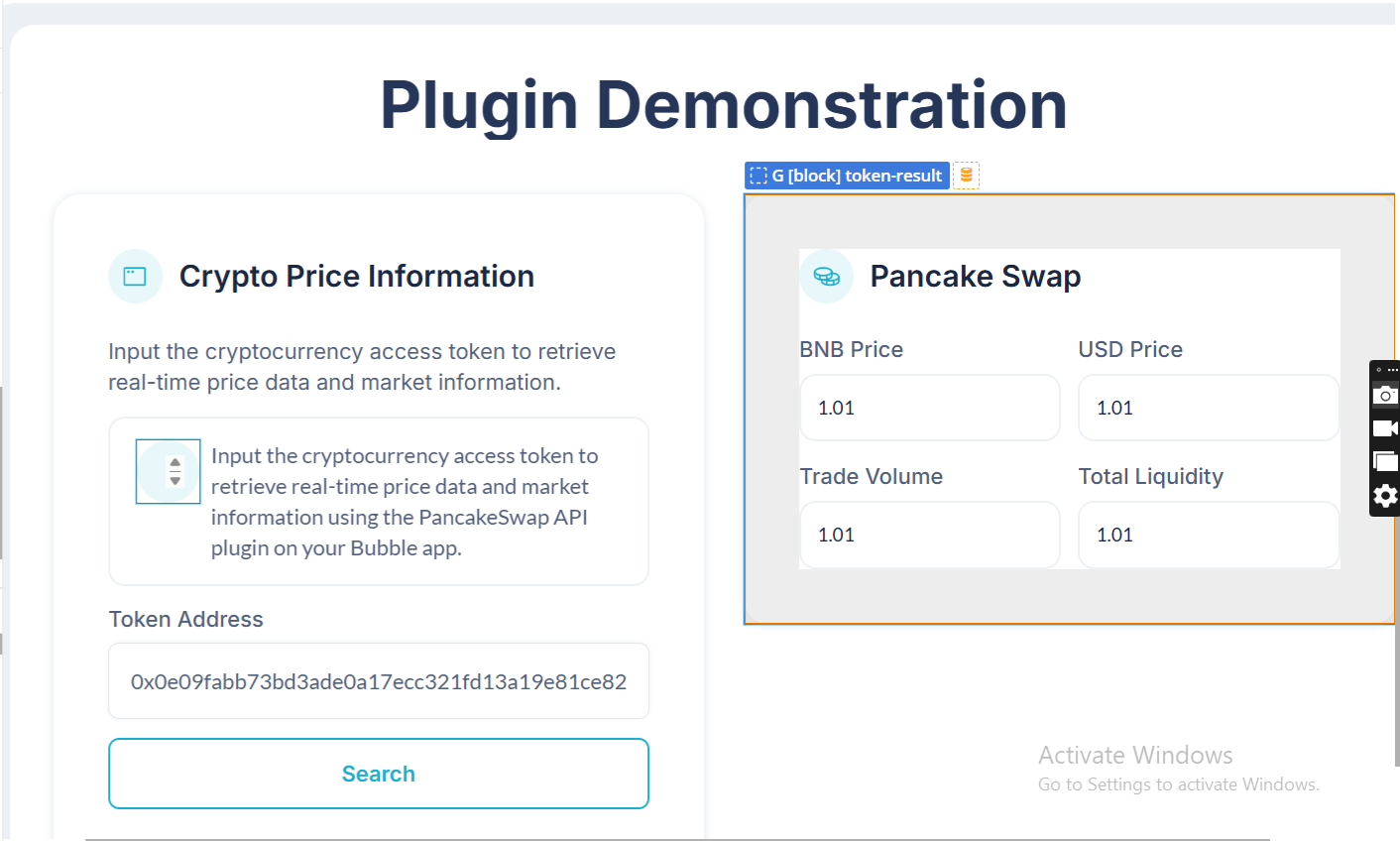The height and width of the screenshot is (841, 1400).
Task: Start video recording from side toolbar
Action: coord(1385,428)
